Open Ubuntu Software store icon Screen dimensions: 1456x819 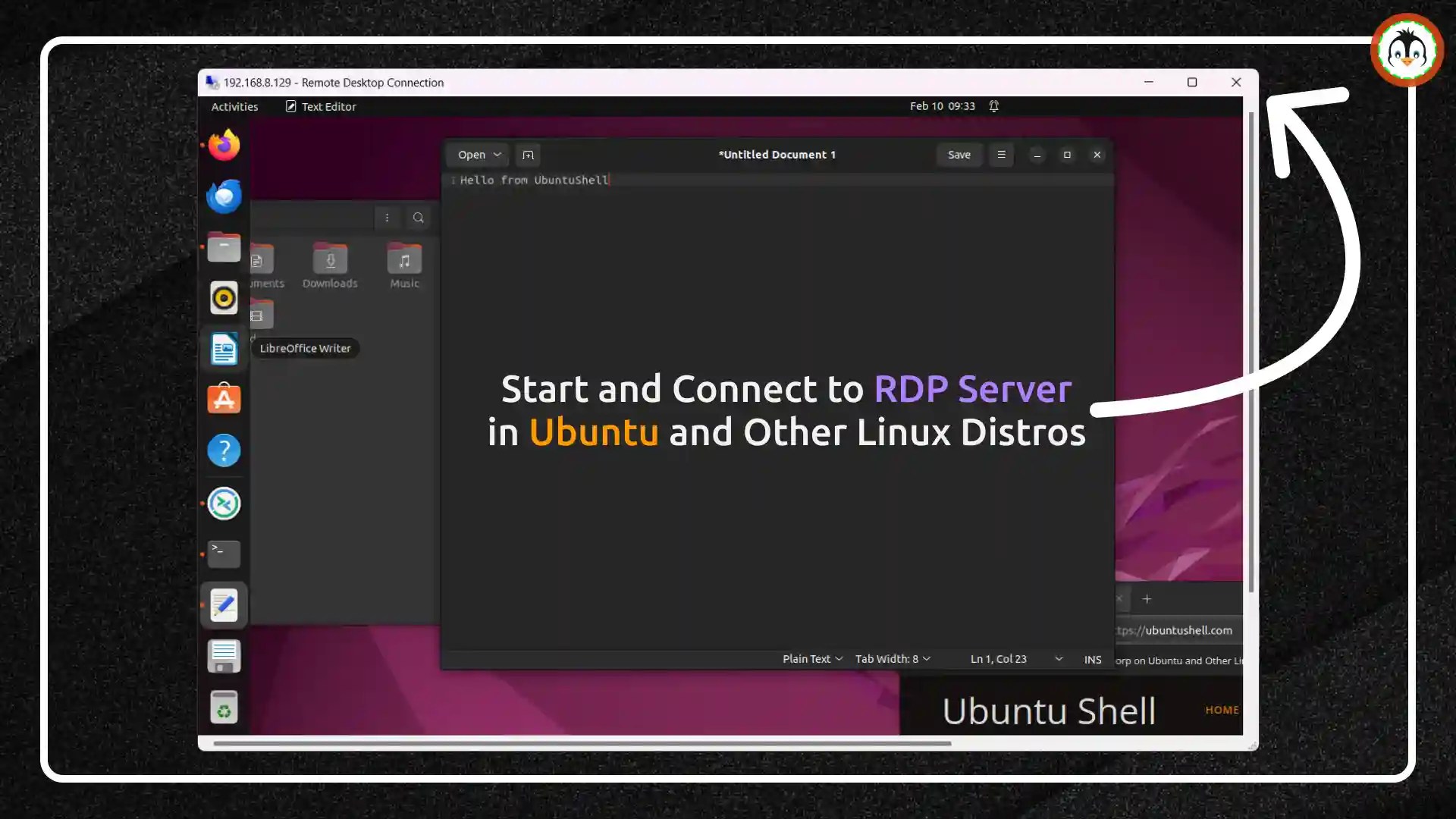pos(224,399)
